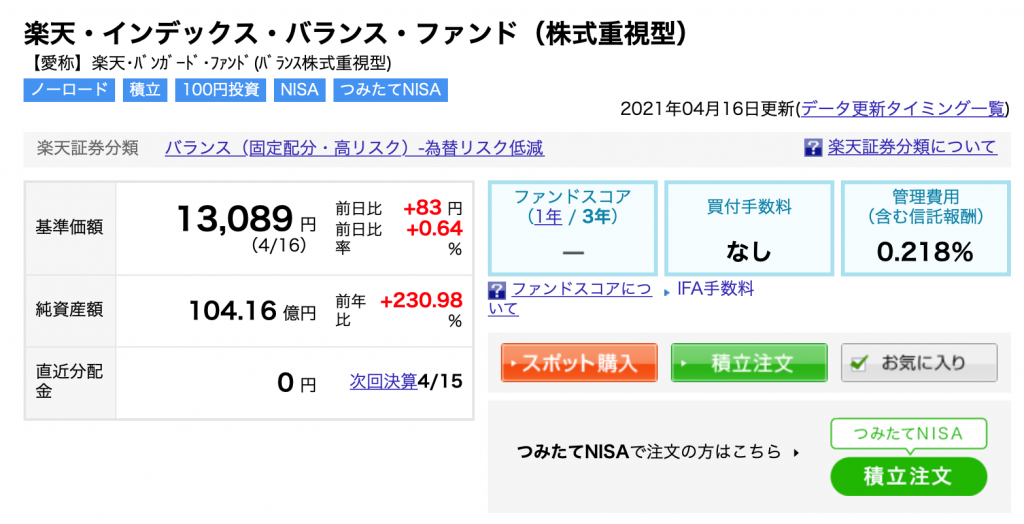Open the 楽天証券分類について link

coord(912,147)
